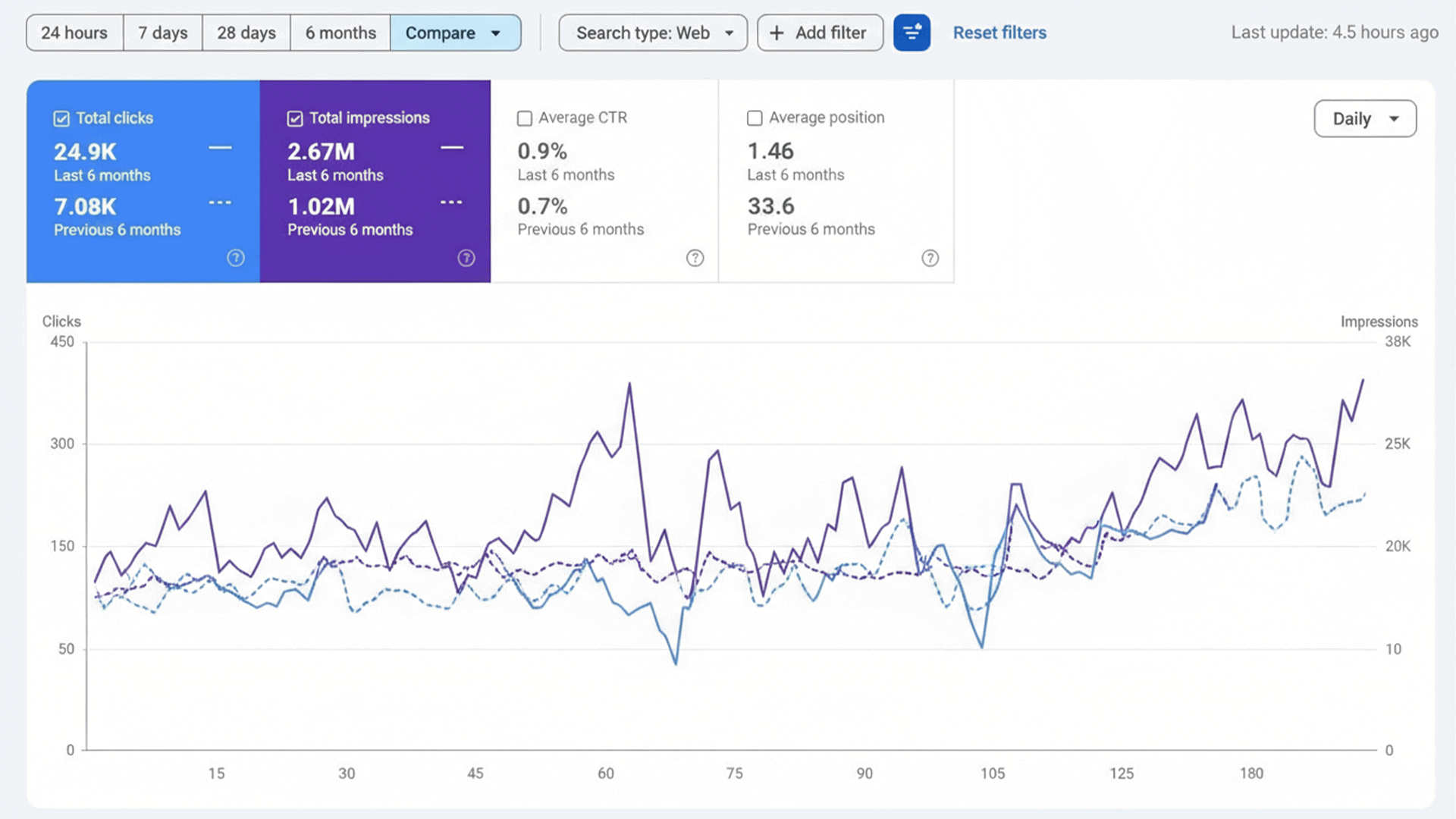1456x819 pixels.
Task: Click the Reset filters link
Action: (999, 33)
